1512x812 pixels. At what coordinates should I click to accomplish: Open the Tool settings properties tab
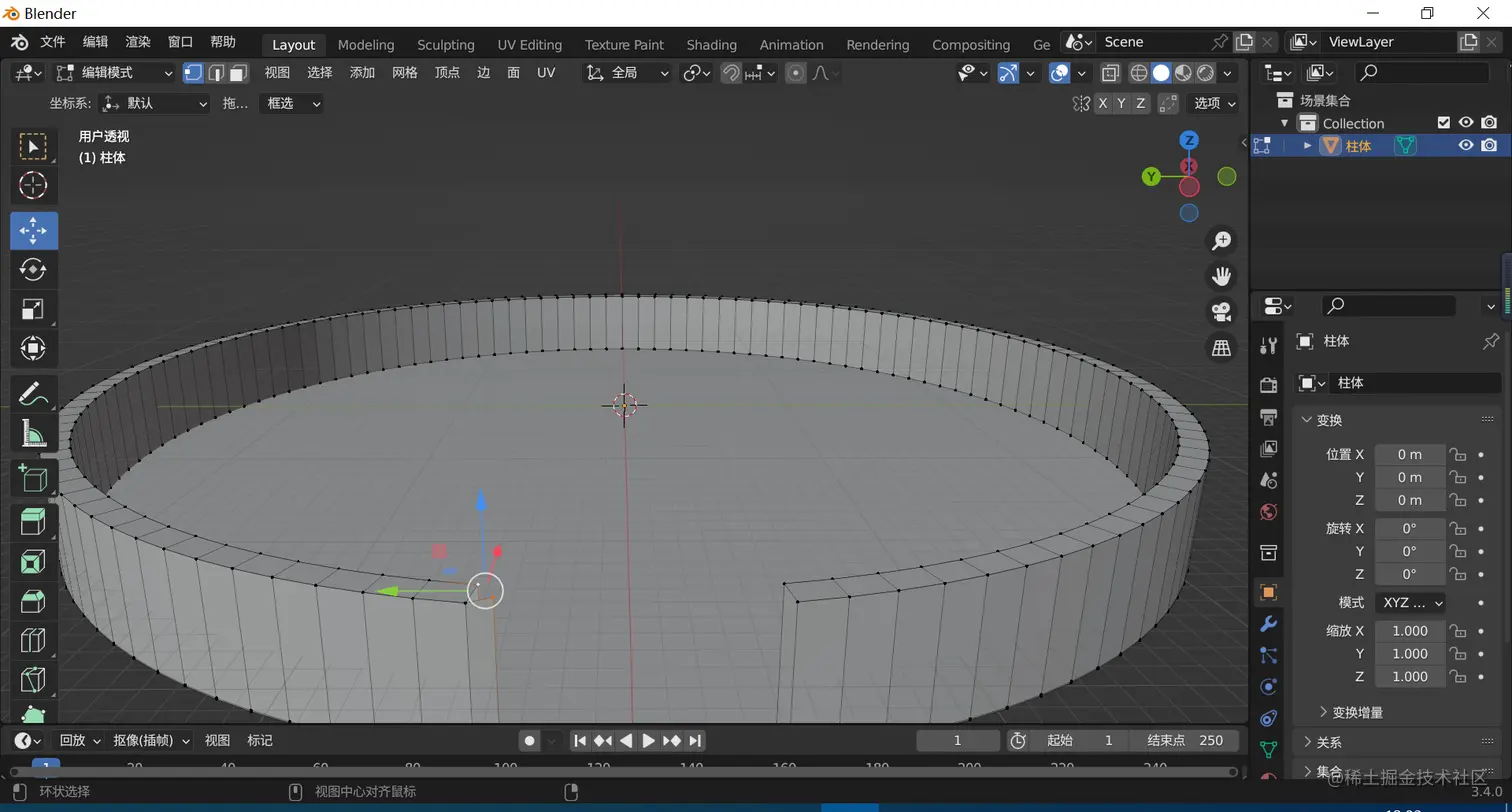[1269, 346]
